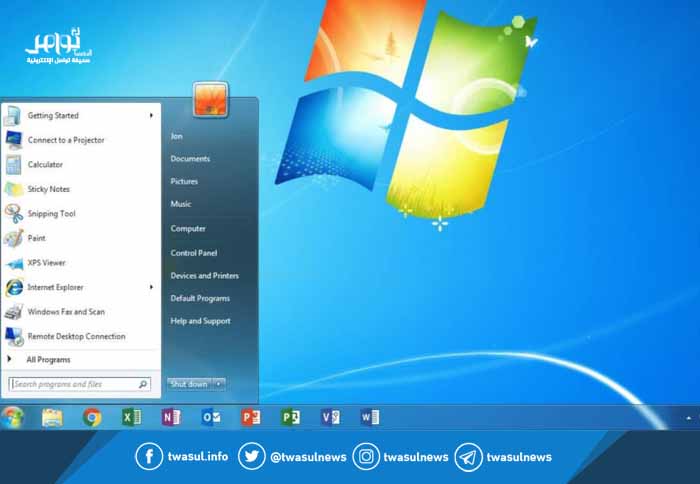Click the user account picture
The width and height of the screenshot is (700, 484).
(x=211, y=100)
